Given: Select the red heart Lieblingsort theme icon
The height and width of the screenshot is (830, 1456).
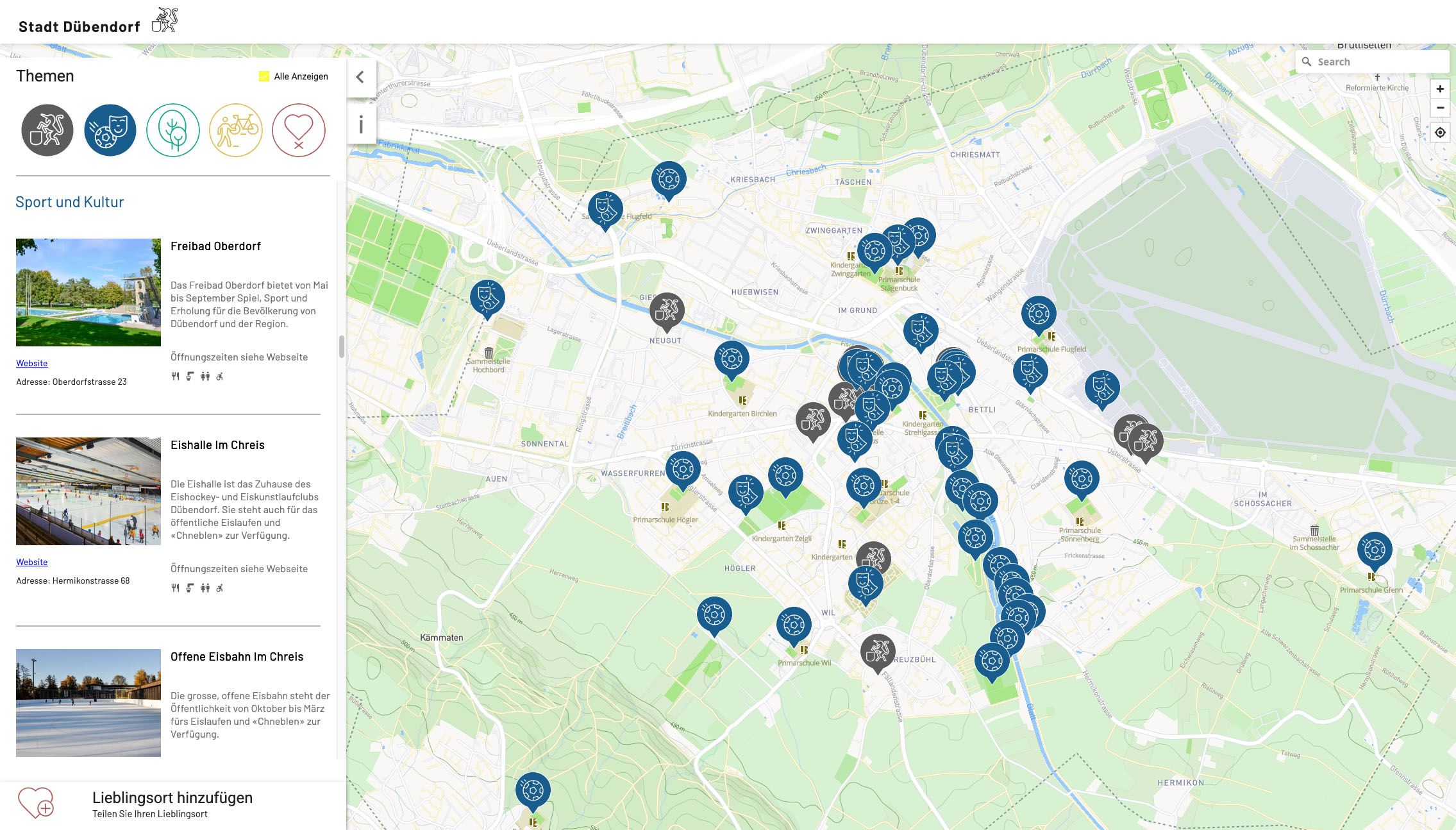Looking at the screenshot, I should 299,130.
